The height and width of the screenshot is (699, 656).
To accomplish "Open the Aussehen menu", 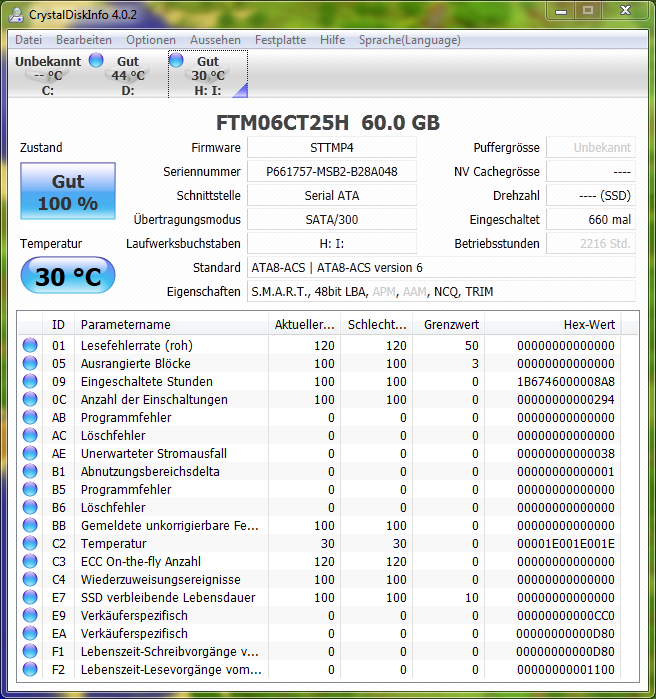I will (x=215, y=40).
